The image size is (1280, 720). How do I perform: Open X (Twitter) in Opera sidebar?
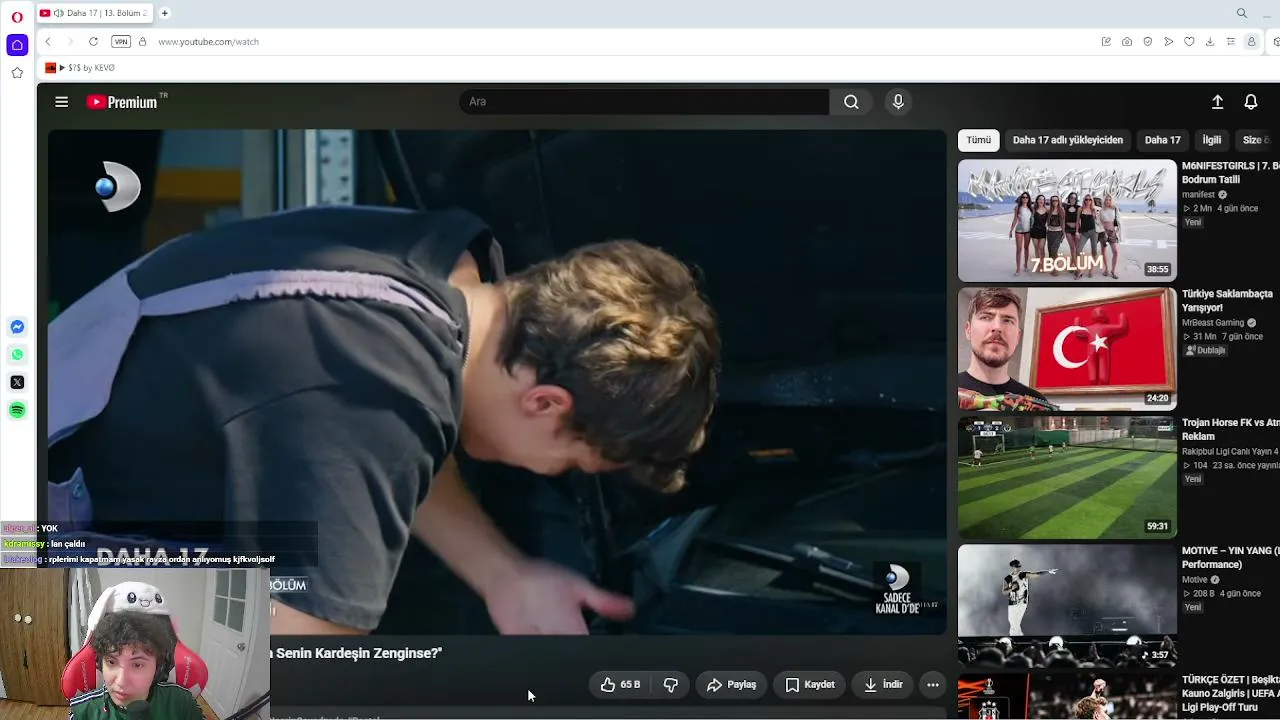point(17,382)
